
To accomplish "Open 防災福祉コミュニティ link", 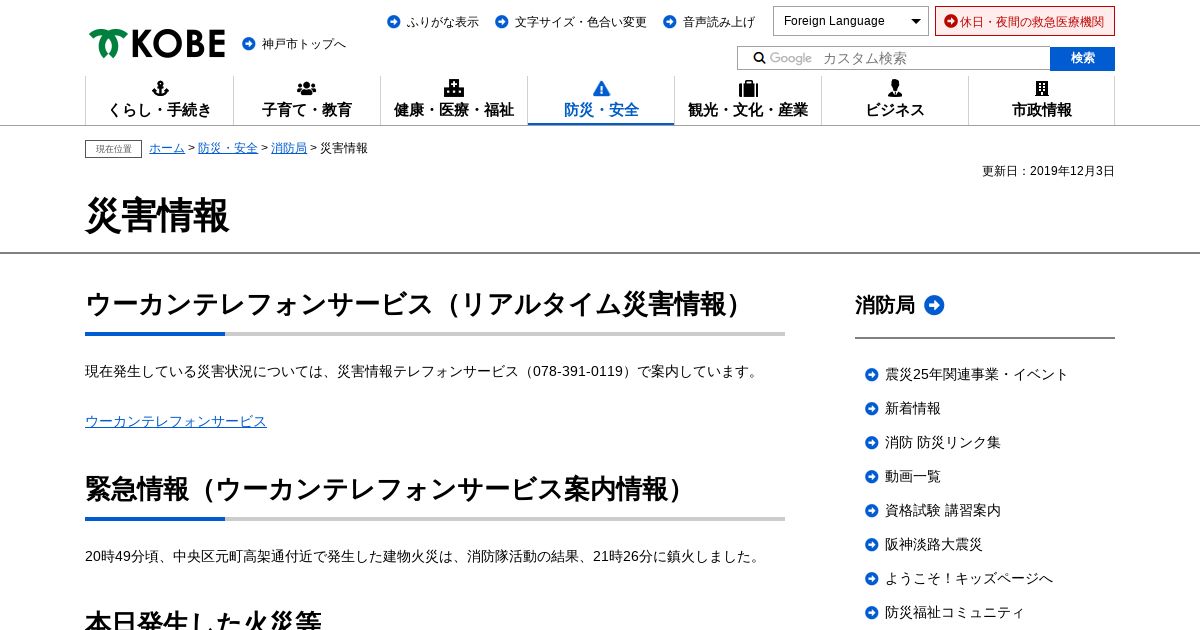I will [955, 613].
